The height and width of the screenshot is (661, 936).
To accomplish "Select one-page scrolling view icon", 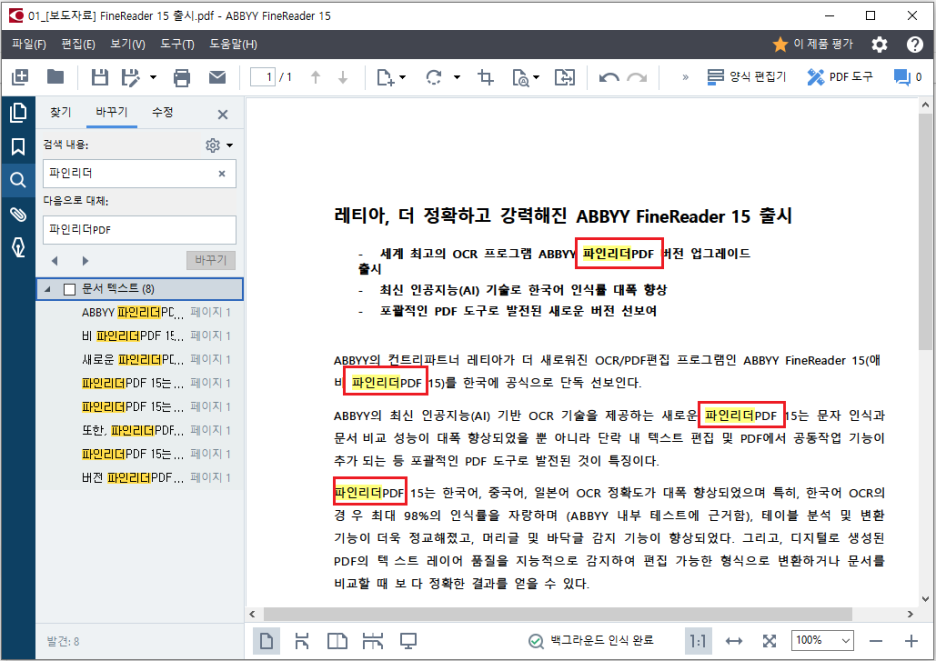I will 302,641.
